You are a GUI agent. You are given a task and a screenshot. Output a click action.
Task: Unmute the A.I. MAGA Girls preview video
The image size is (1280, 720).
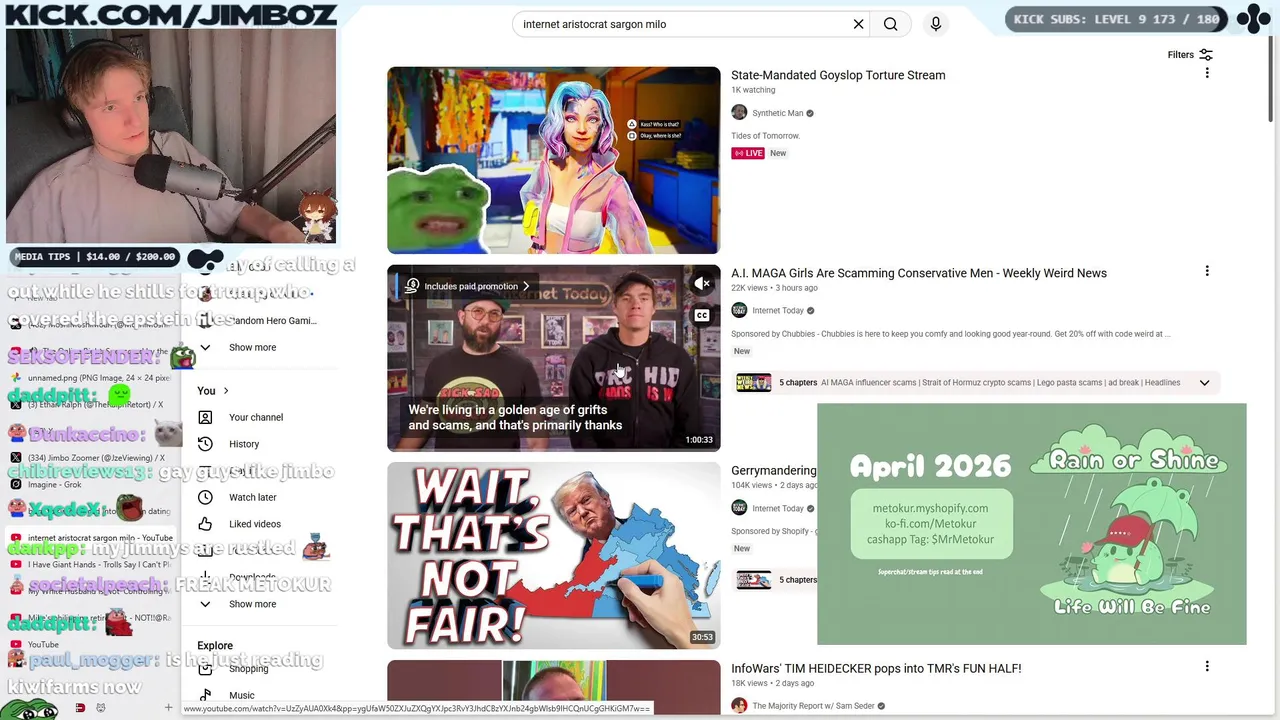click(702, 284)
